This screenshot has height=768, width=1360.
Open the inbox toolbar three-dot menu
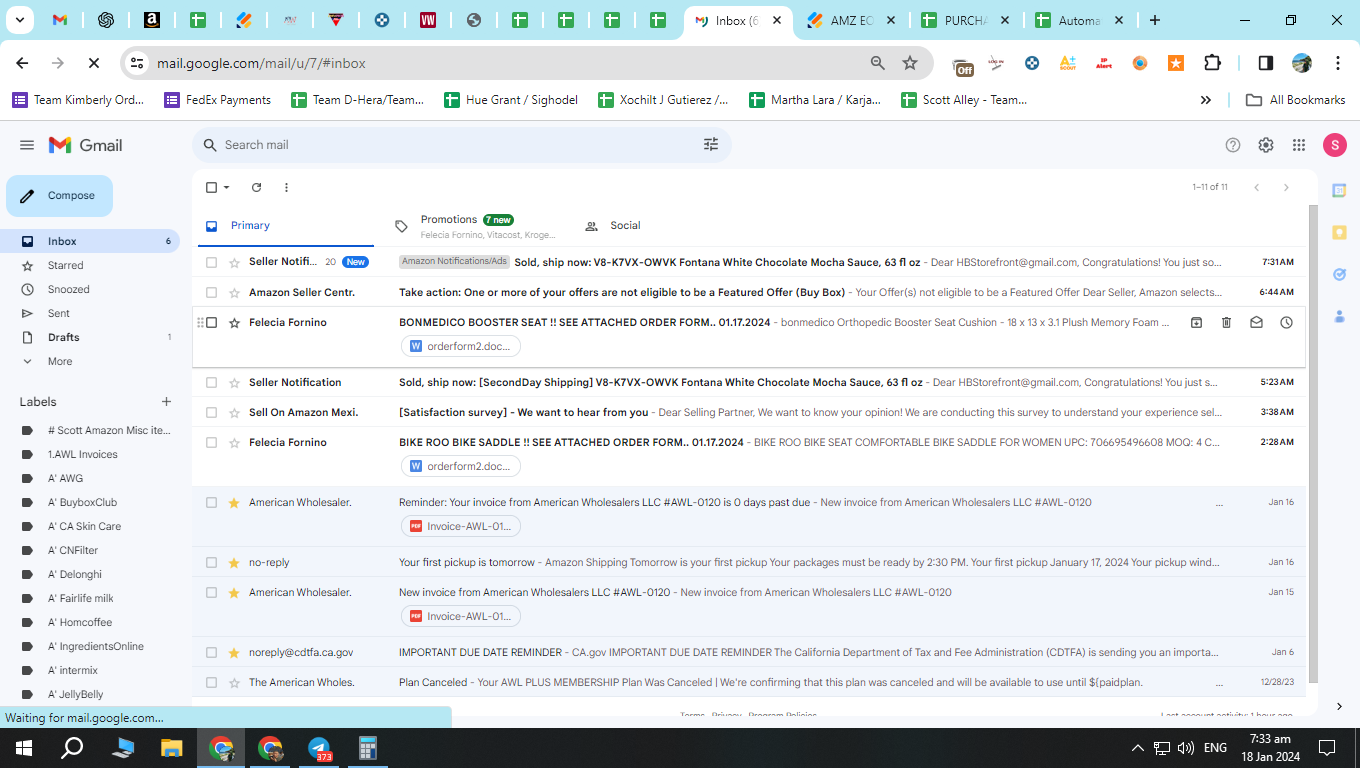[286, 187]
